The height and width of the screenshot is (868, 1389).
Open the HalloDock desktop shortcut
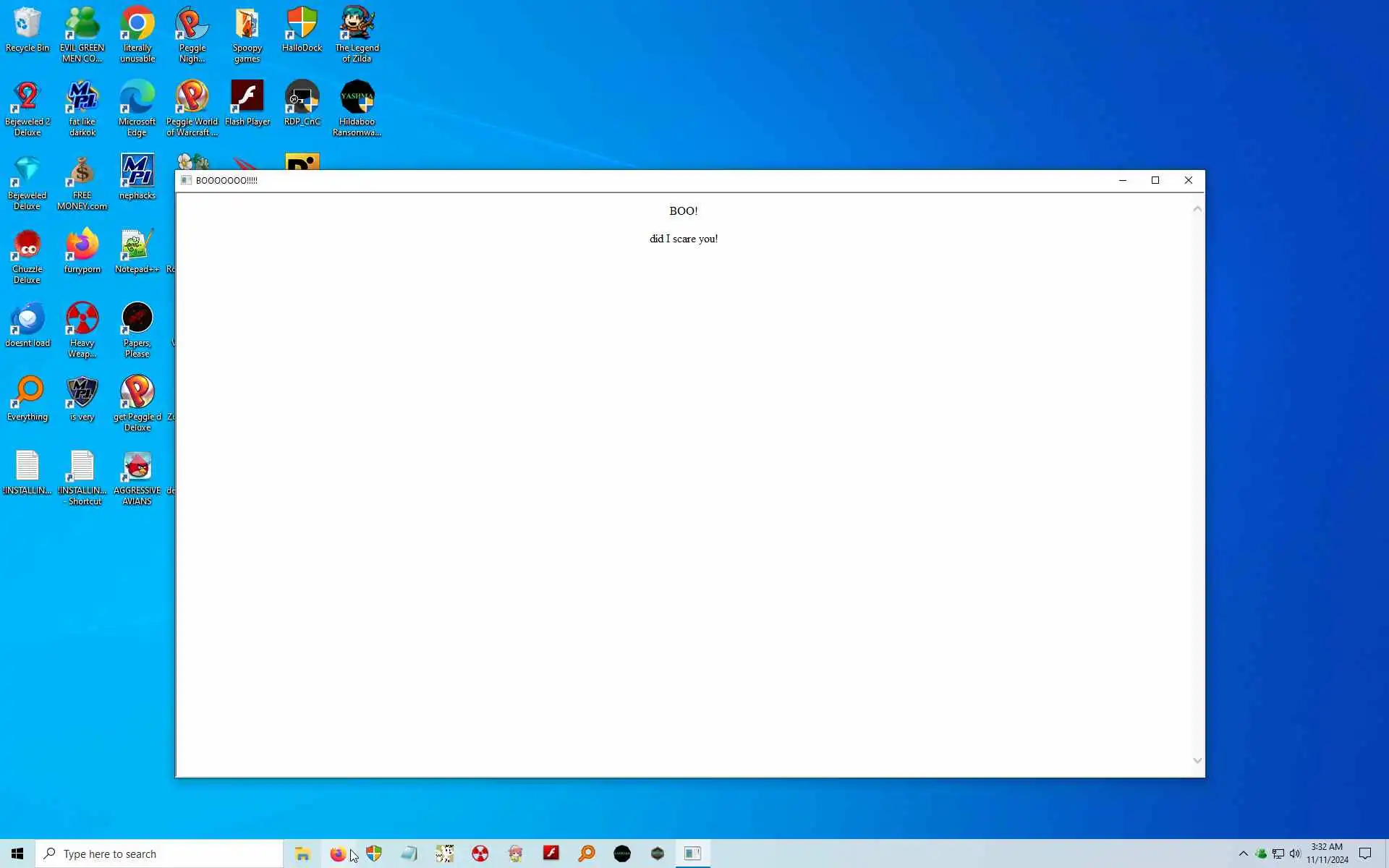pos(302,29)
